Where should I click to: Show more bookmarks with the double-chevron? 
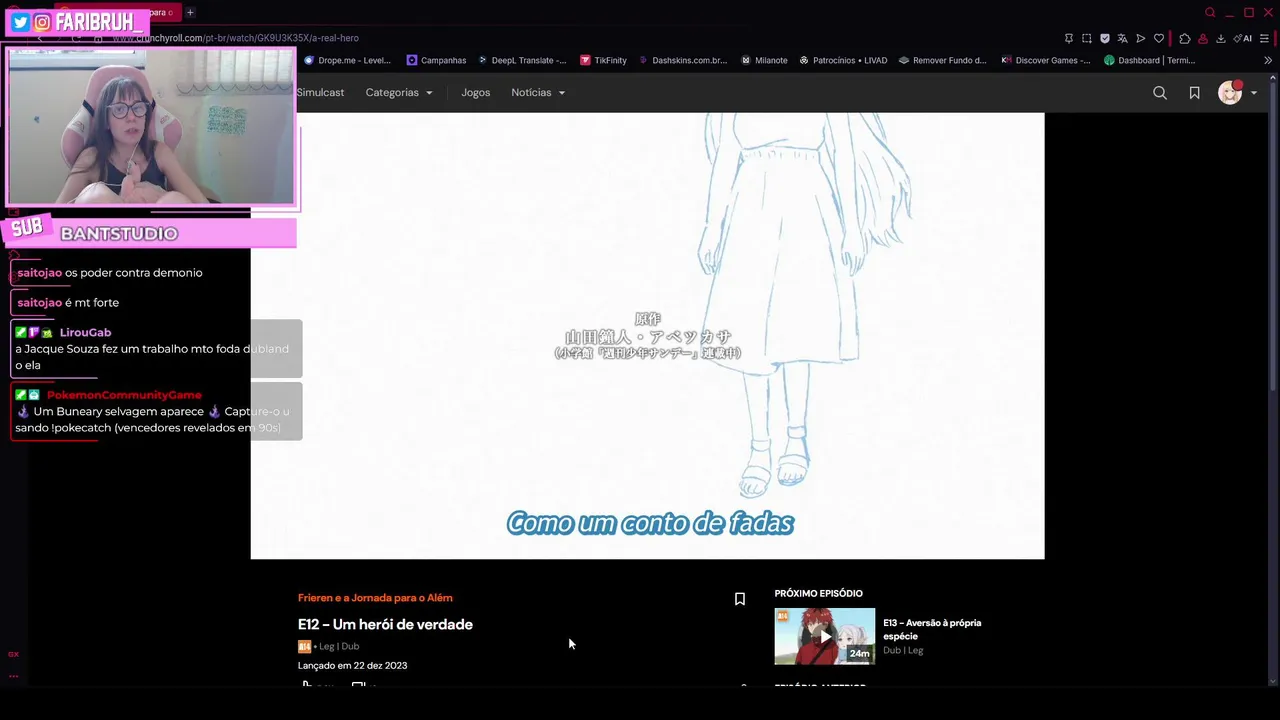1268,60
